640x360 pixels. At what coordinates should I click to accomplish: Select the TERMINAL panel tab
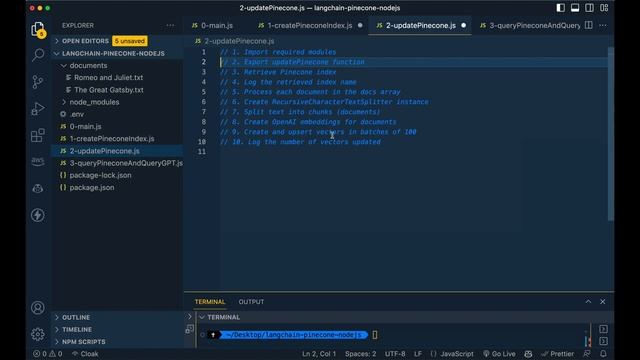210,302
